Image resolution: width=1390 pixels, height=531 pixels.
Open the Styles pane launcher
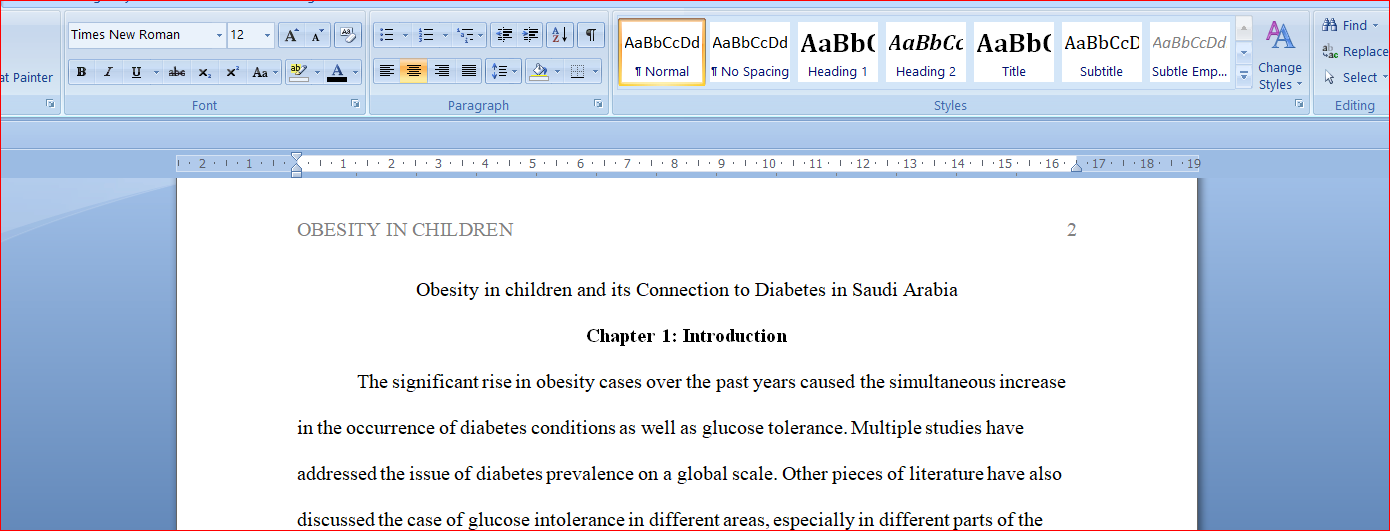click(1299, 104)
